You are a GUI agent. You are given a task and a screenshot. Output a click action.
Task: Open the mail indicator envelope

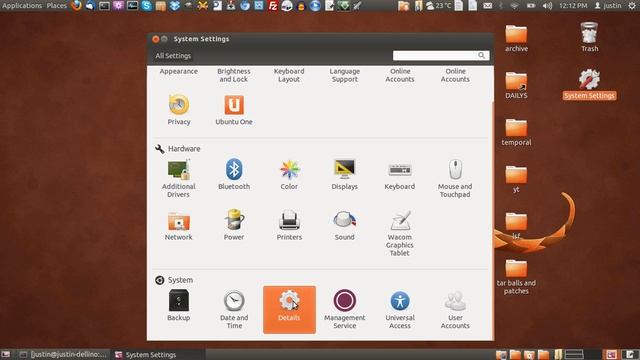[487, 6]
